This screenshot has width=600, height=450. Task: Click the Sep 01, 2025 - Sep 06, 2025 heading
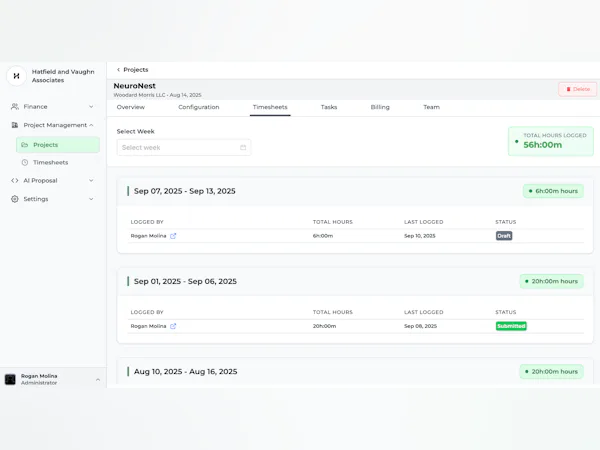pyautogui.click(x=185, y=281)
